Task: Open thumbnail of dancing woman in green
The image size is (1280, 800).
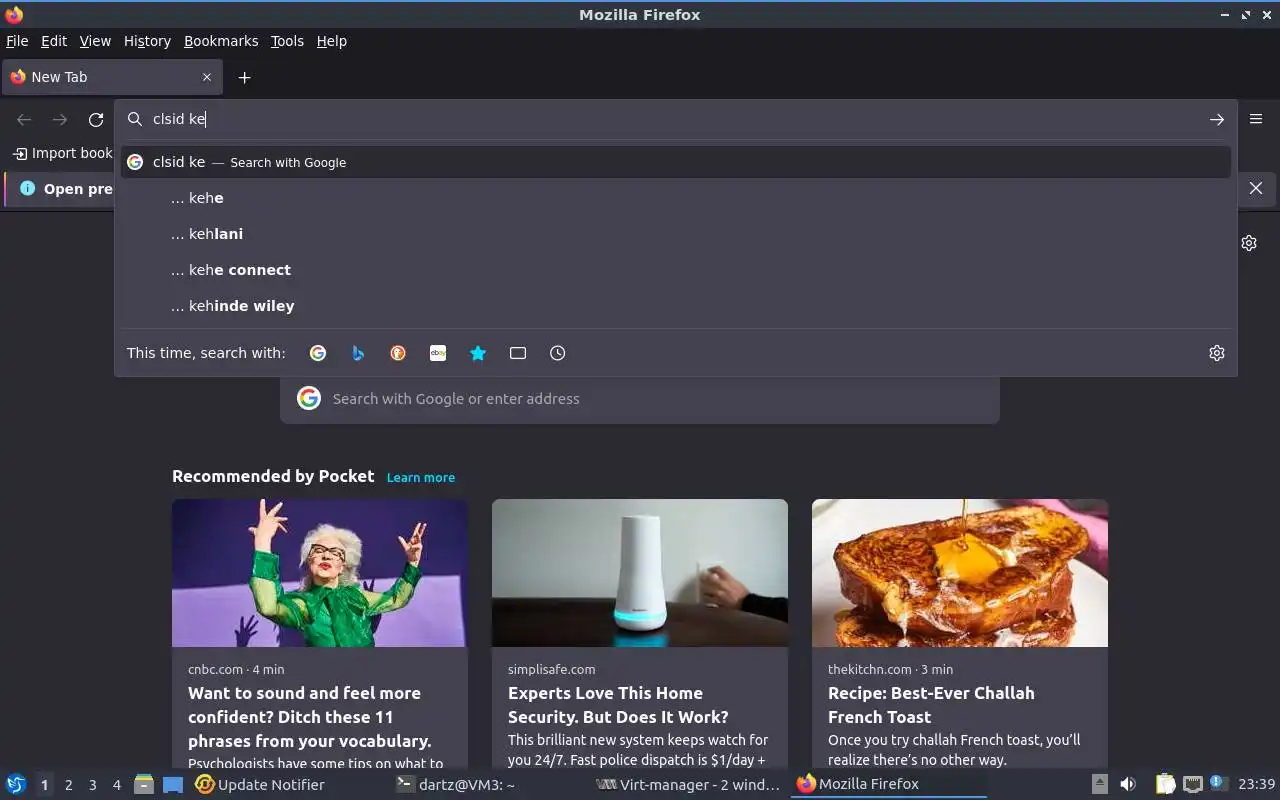Action: [320, 573]
